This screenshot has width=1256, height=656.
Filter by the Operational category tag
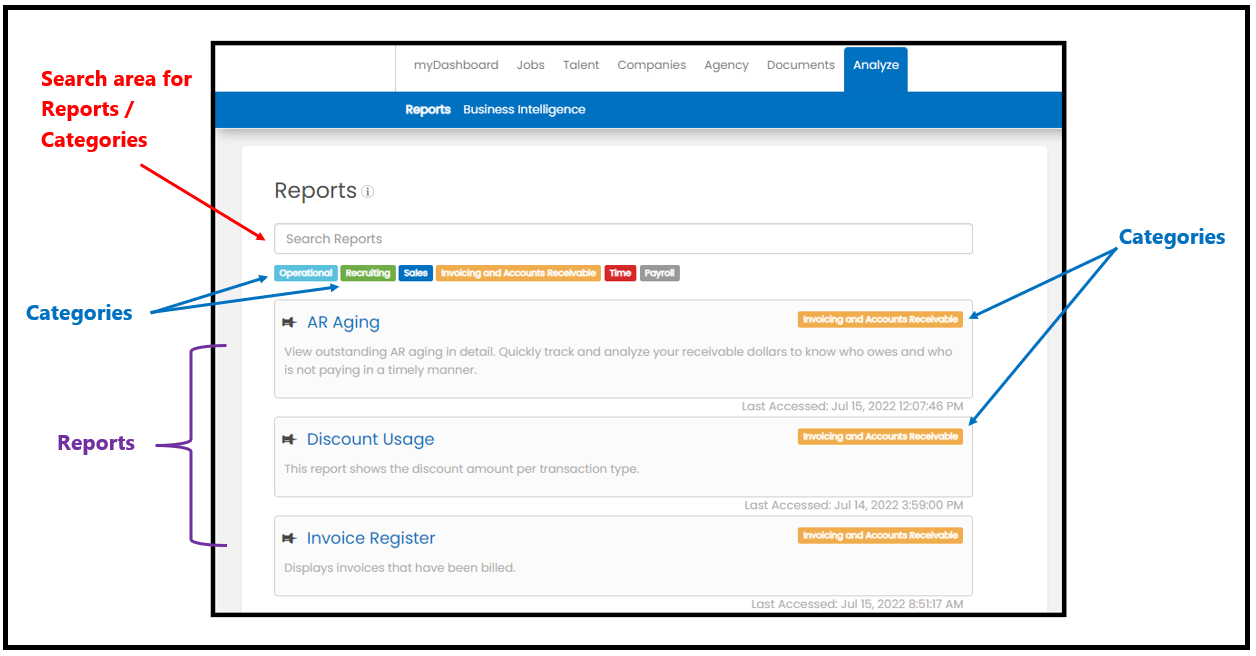pos(306,273)
